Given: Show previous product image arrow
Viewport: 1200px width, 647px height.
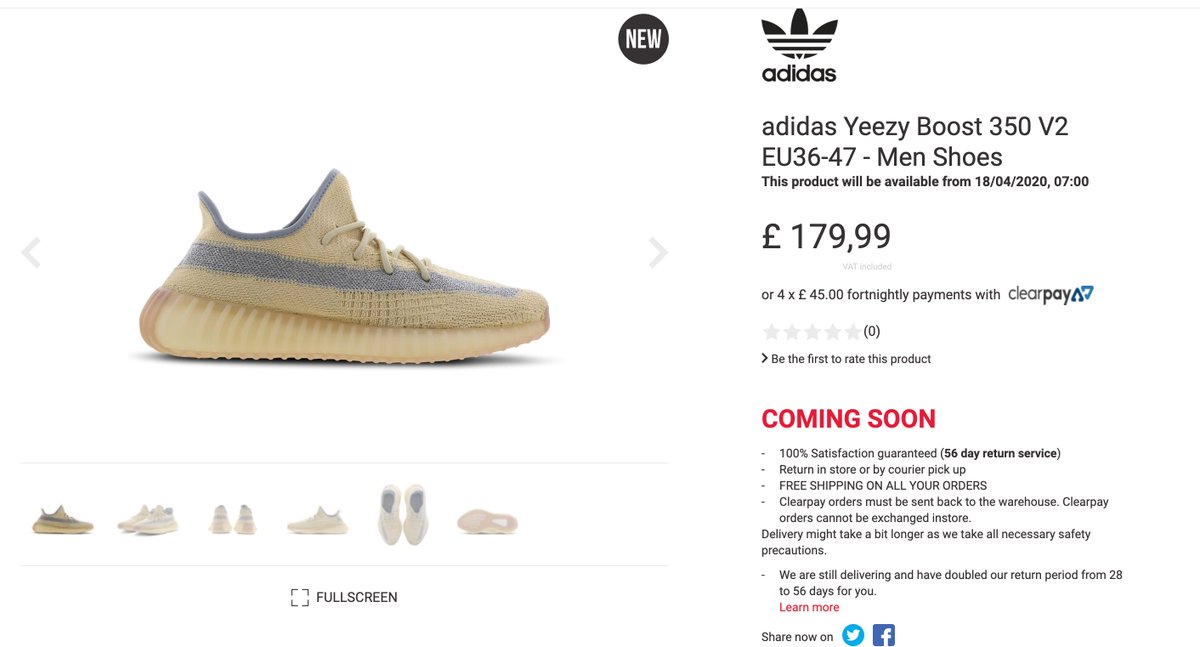Looking at the screenshot, I should [31, 253].
